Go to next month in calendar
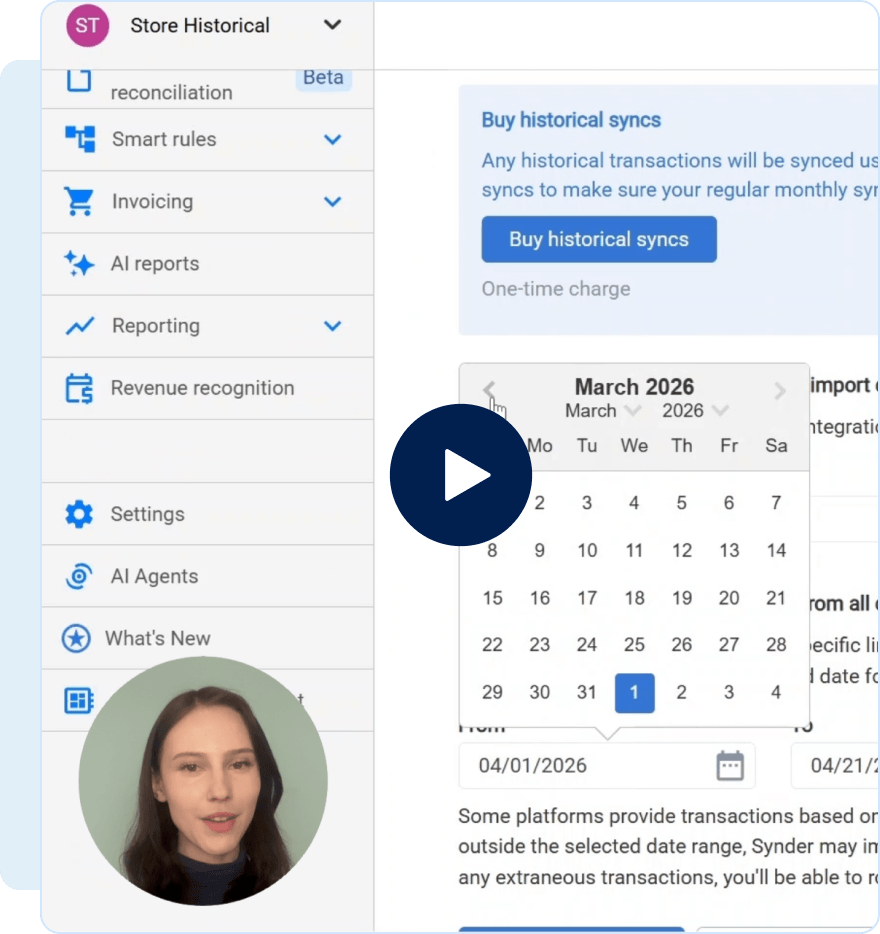 point(779,391)
